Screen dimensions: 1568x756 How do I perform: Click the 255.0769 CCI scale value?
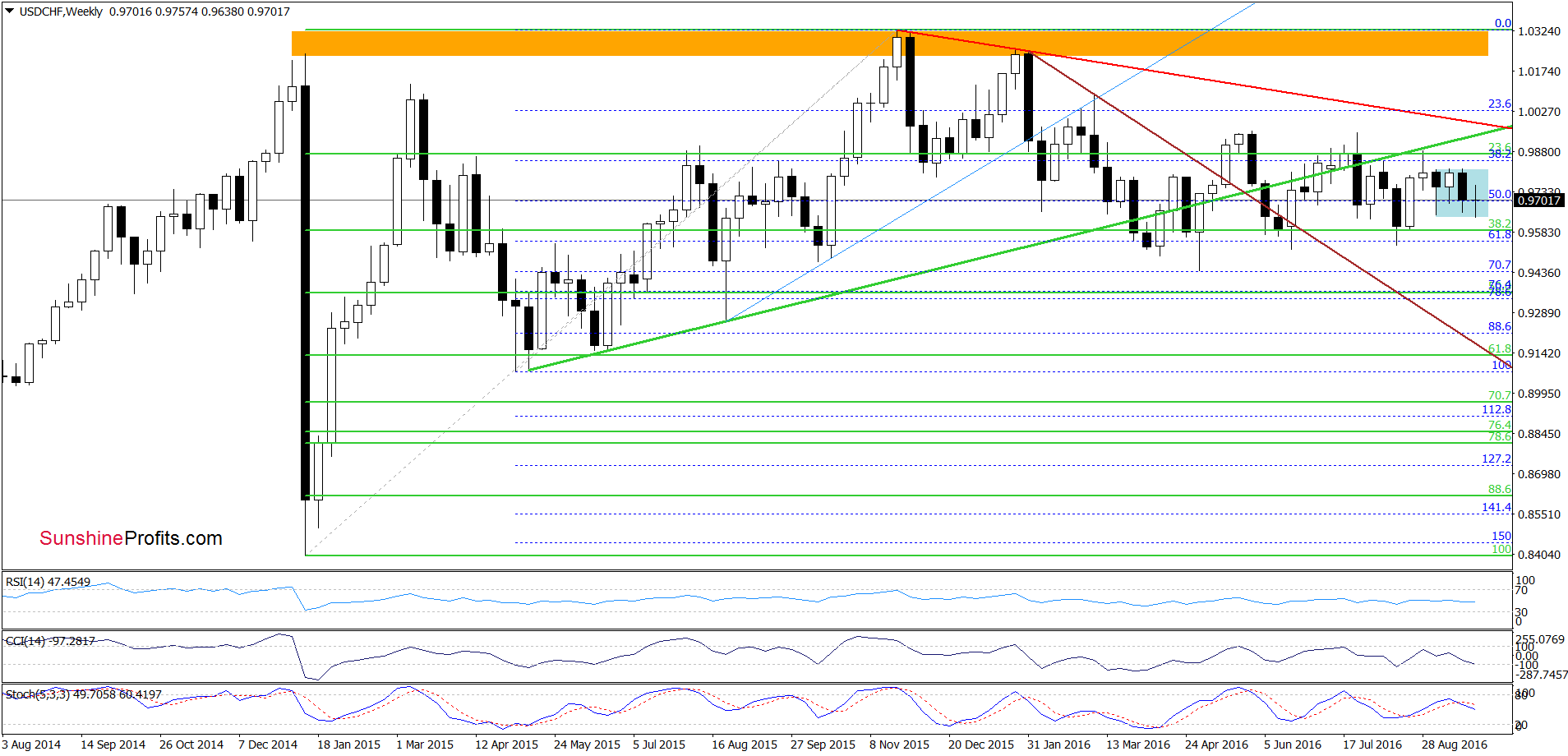pos(1540,638)
